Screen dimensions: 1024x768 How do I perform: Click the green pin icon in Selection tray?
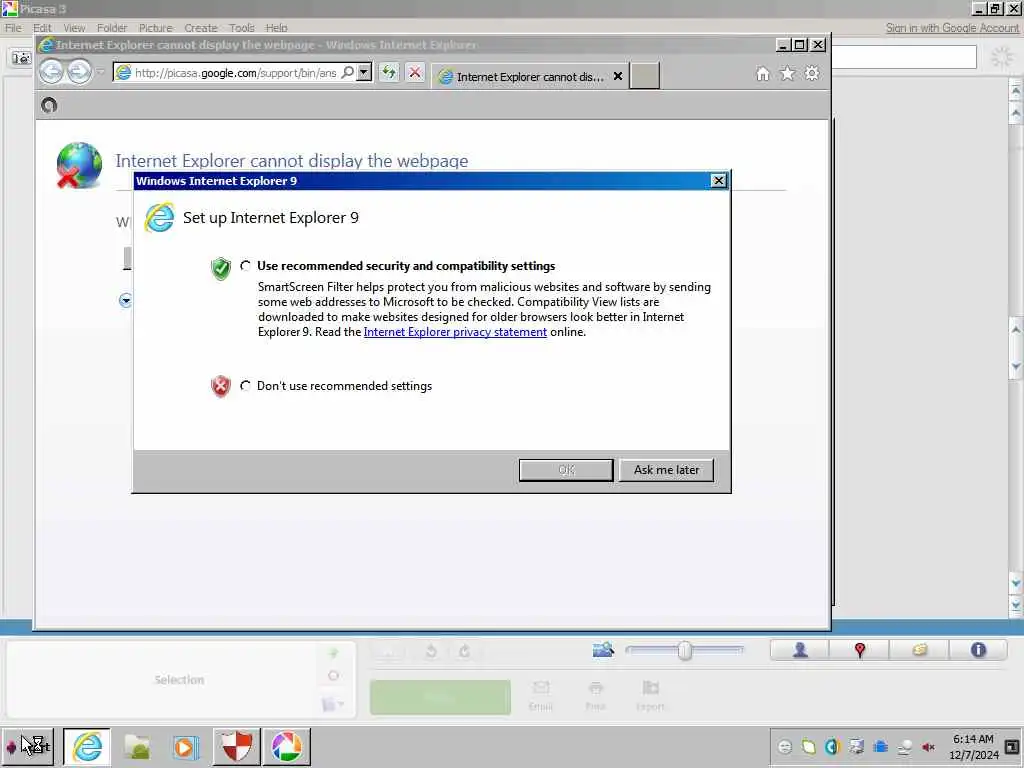[x=334, y=652]
